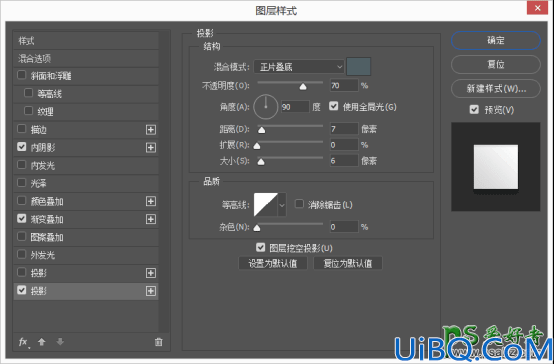Select 光泽 effect row
This screenshot has width=554, height=364.
point(86,183)
